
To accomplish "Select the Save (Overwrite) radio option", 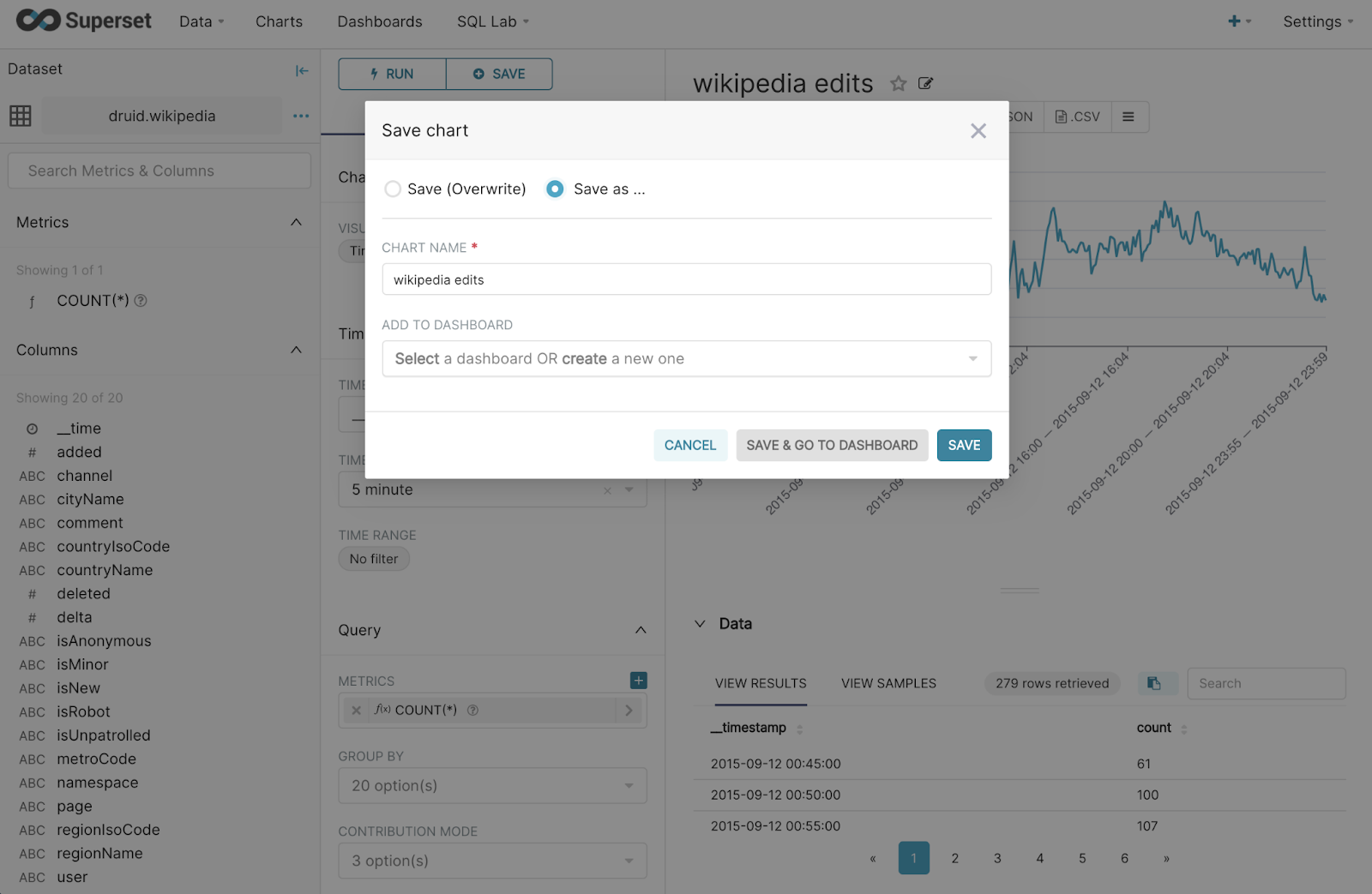I will click(x=393, y=189).
